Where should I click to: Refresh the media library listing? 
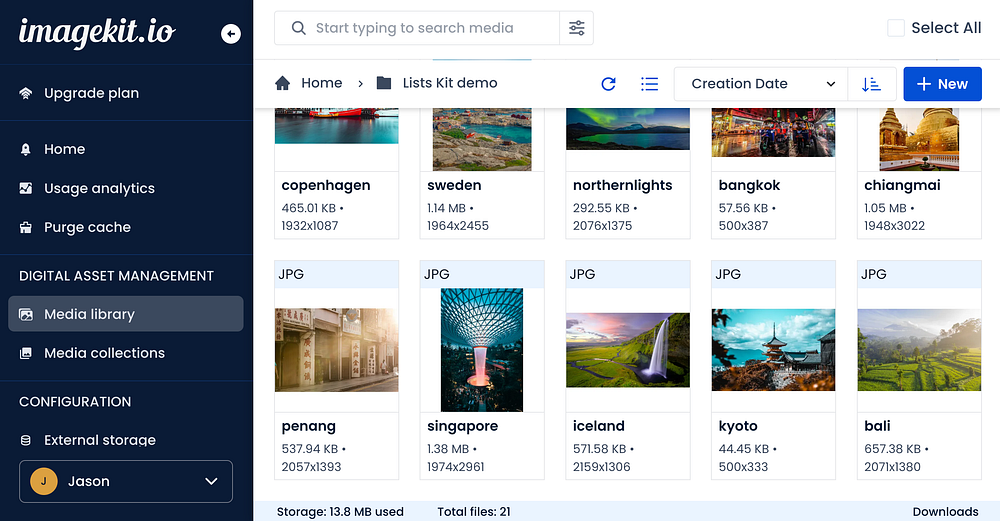[x=608, y=84]
